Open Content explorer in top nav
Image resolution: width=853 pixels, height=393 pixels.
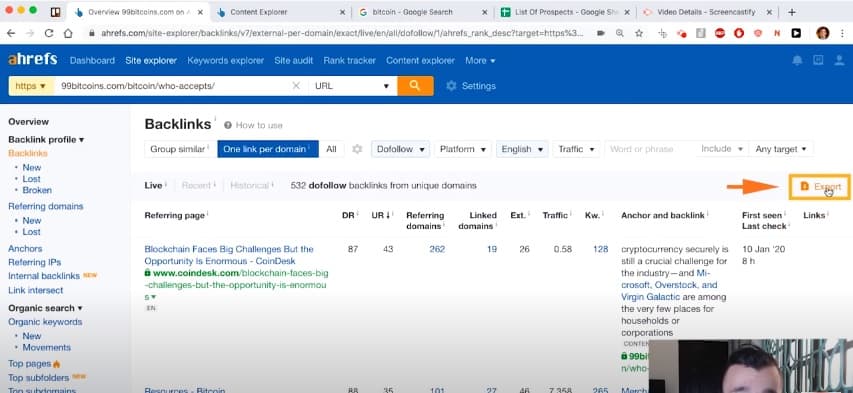click(x=420, y=60)
